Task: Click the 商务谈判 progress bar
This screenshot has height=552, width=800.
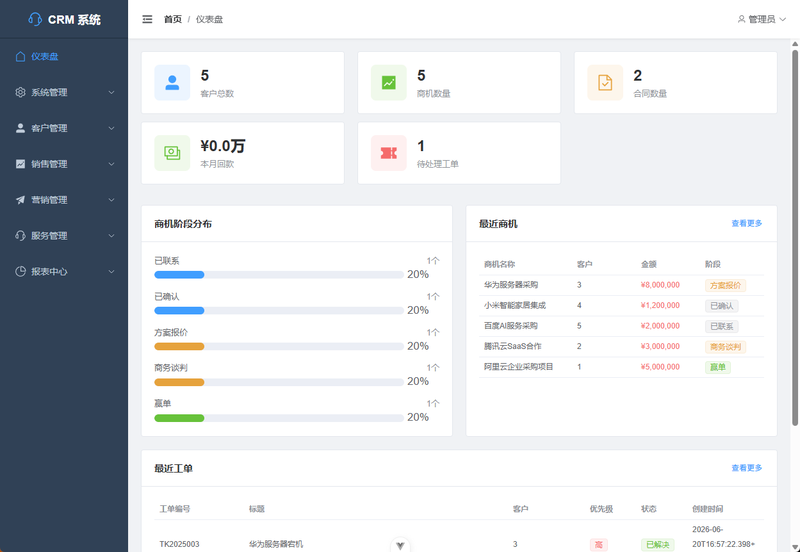Action: [x=279, y=382]
